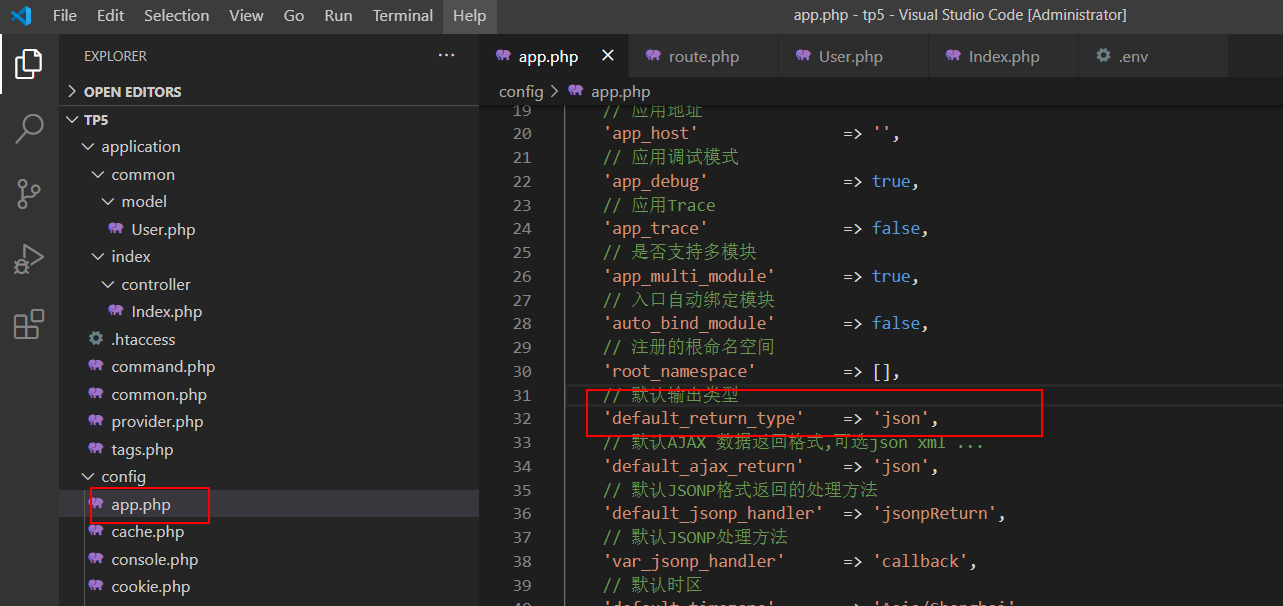Screen dimensions: 1283x606
Task: Open cache.php in config folder
Action: 269,531
